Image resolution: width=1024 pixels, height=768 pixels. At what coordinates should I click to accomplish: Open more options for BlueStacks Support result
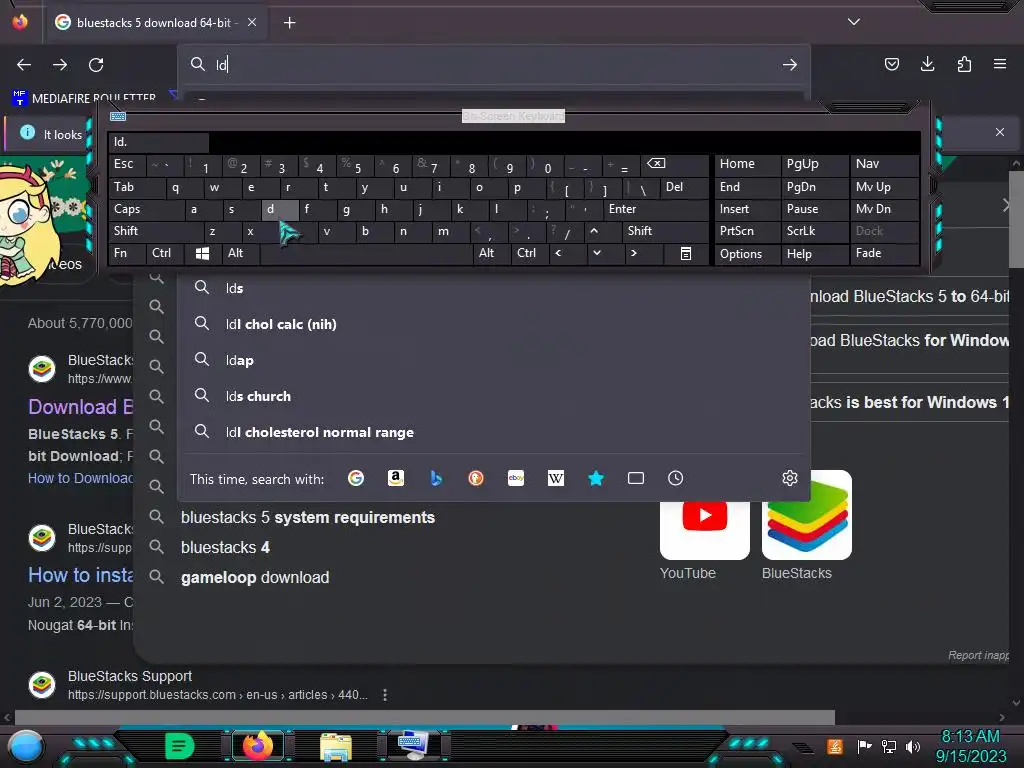(x=385, y=695)
